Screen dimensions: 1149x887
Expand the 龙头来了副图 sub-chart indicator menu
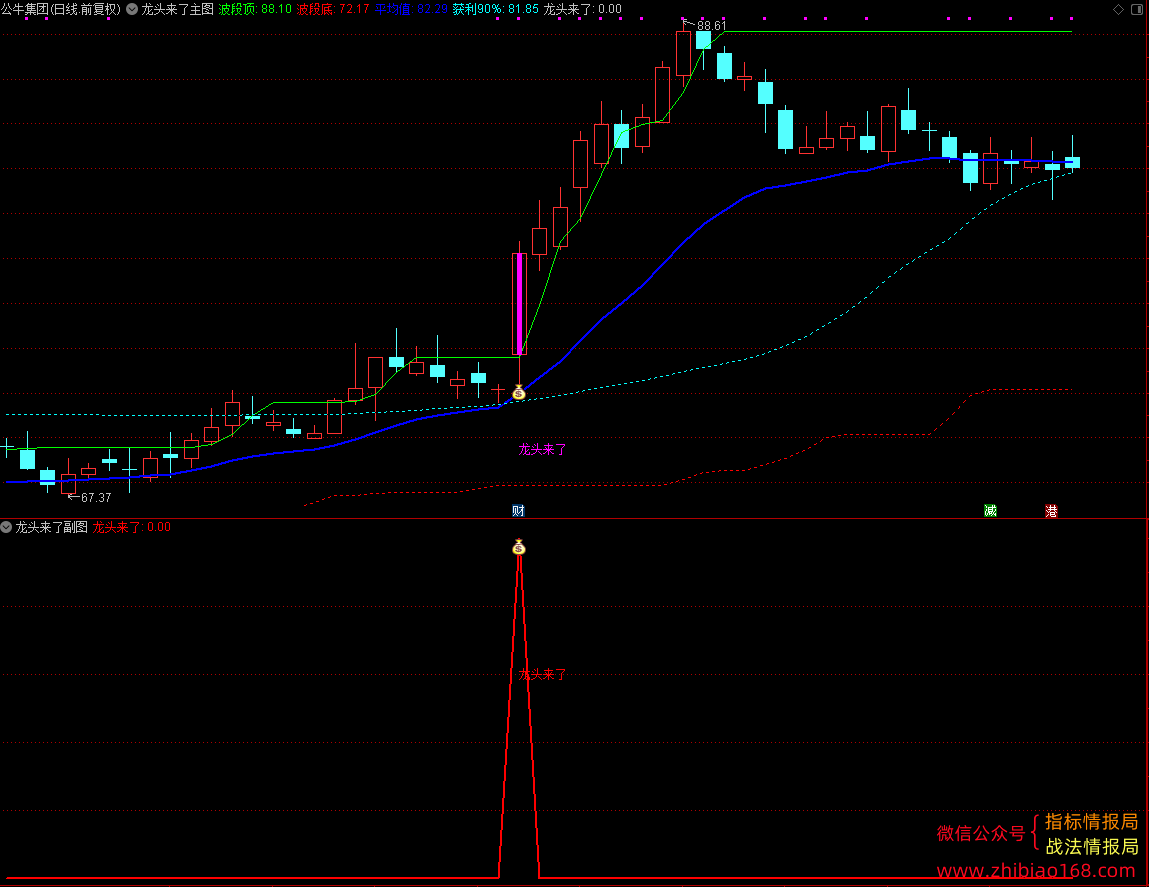click(x=6, y=527)
